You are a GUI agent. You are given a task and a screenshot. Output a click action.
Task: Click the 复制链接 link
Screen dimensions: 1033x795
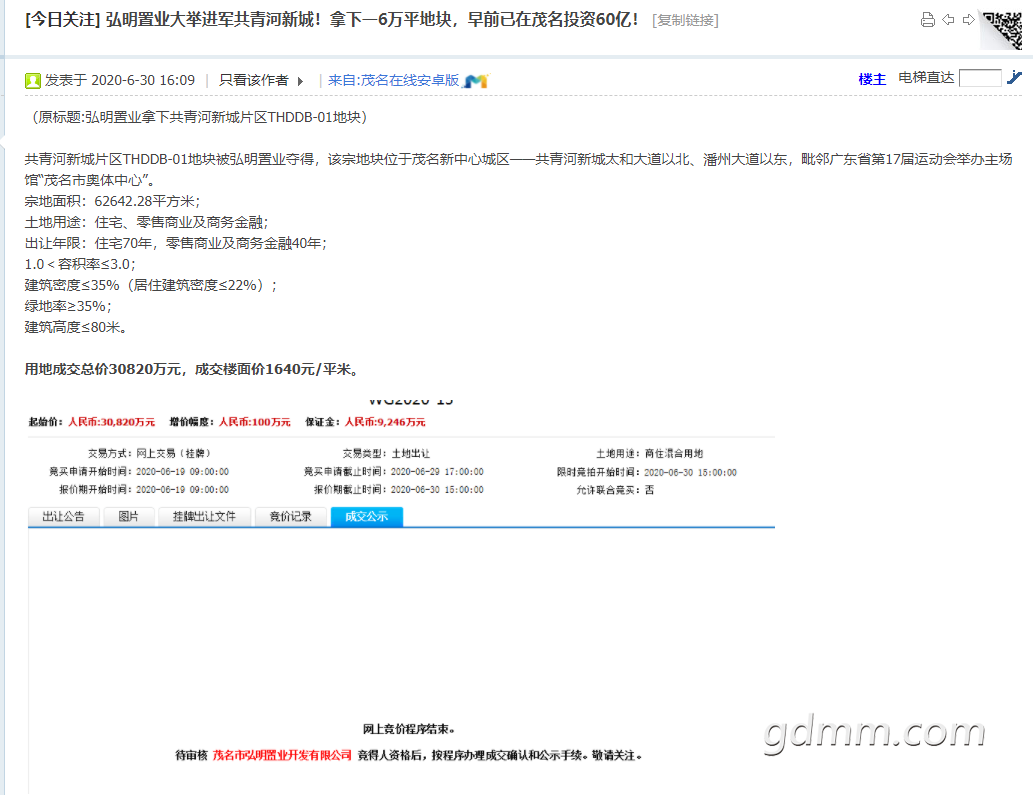(685, 20)
